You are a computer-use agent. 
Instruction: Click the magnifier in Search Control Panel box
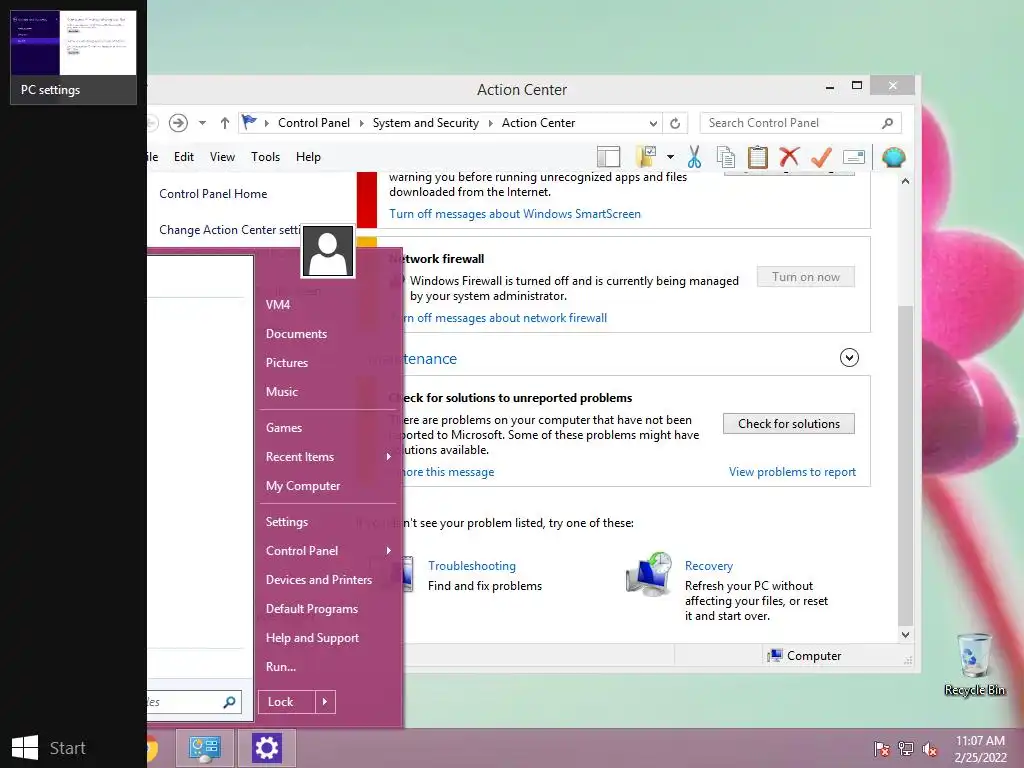pos(887,123)
